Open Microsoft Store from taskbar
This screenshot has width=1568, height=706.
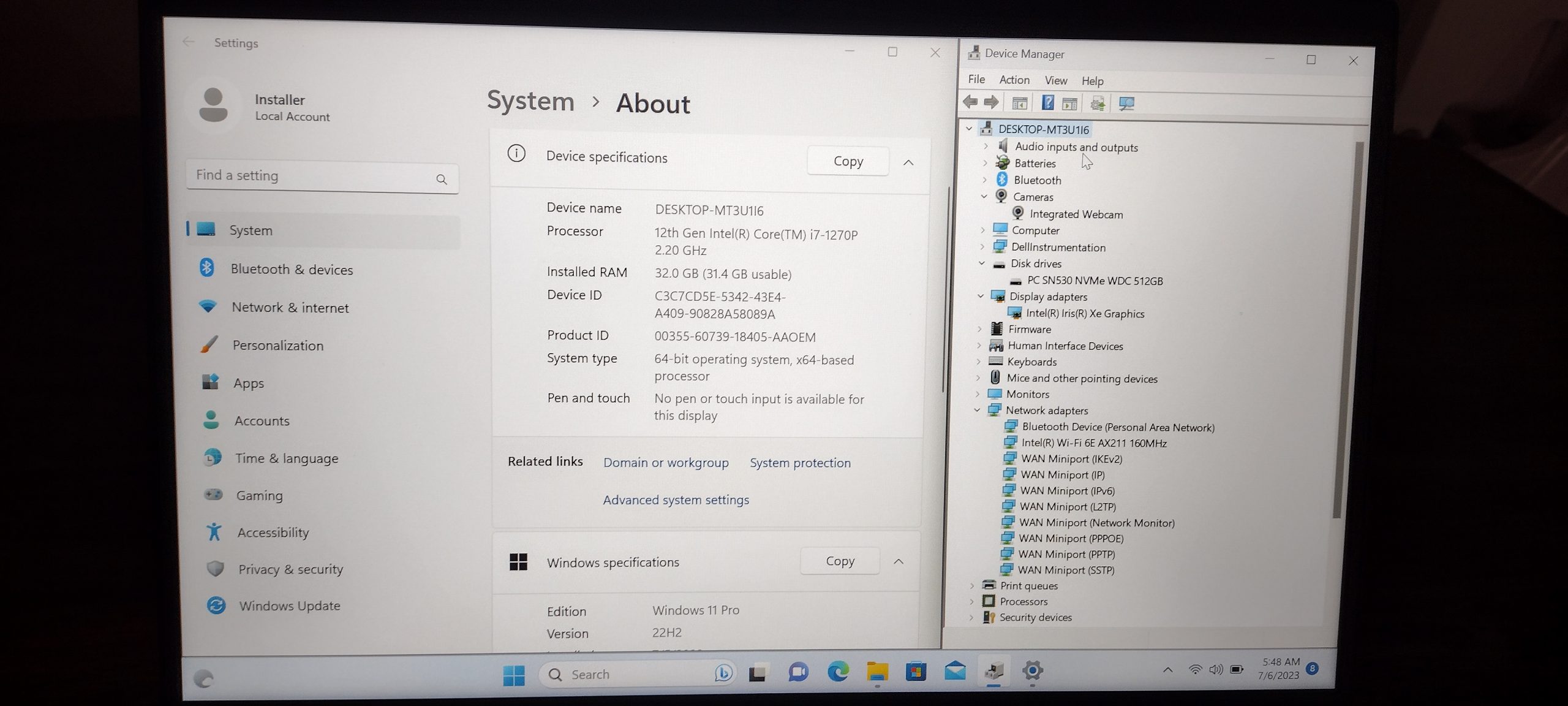click(x=916, y=672)
